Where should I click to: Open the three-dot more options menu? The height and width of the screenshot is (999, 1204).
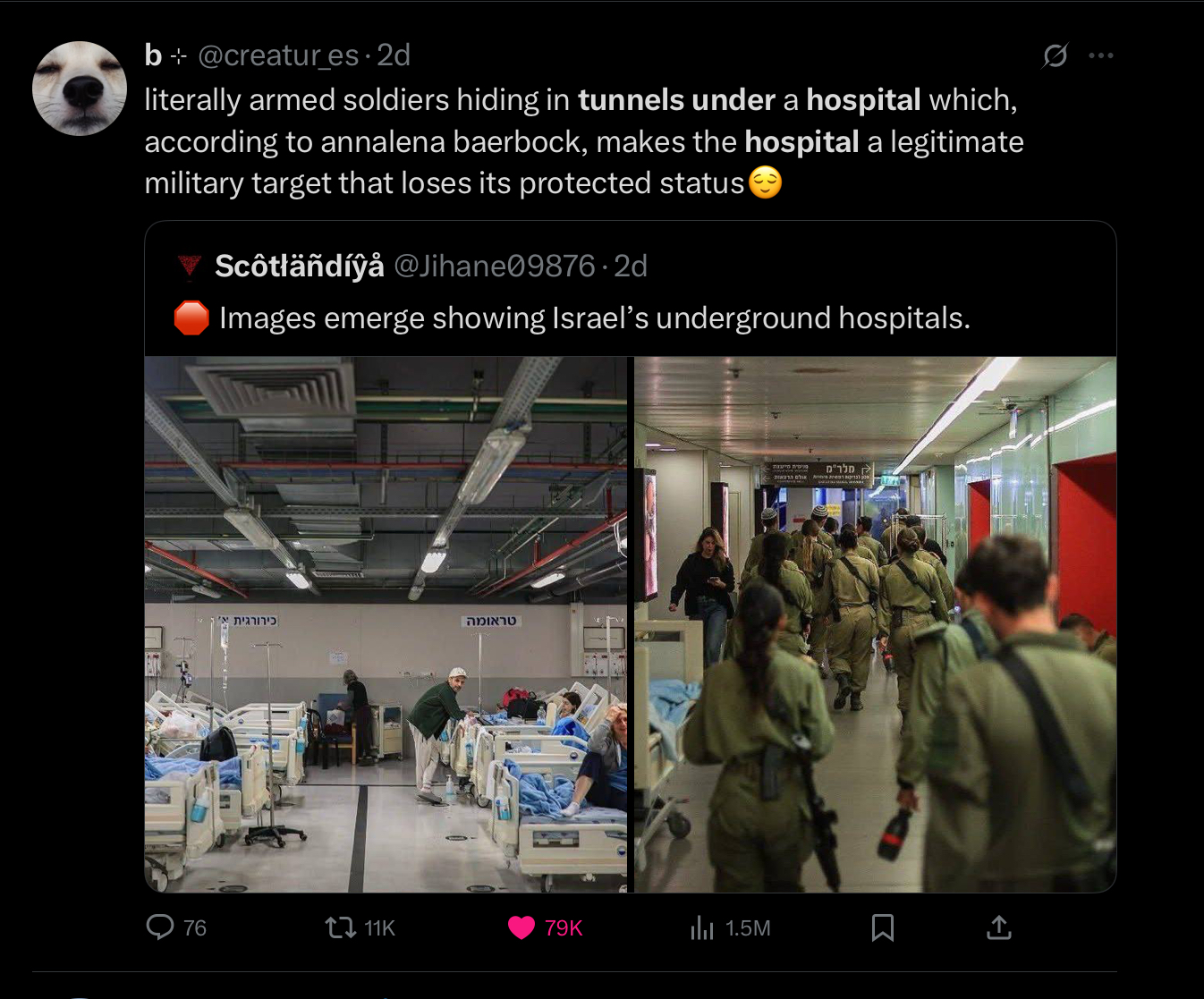1101,55
